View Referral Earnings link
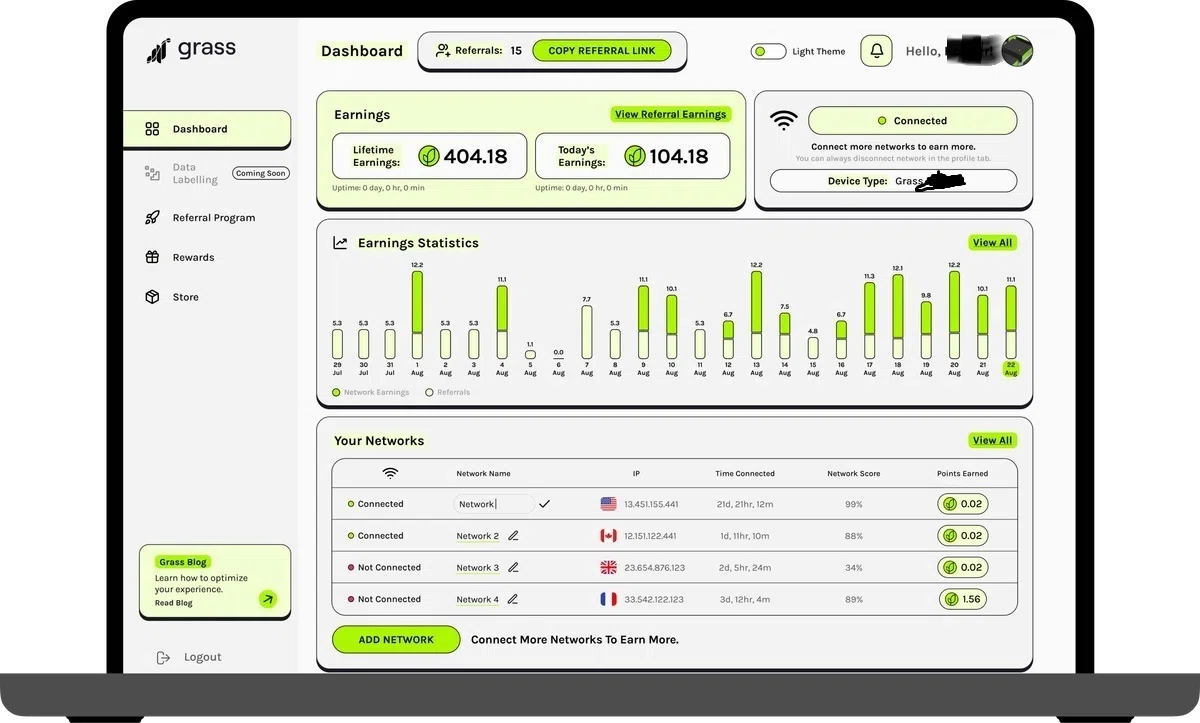 click(x=670, y=115)
